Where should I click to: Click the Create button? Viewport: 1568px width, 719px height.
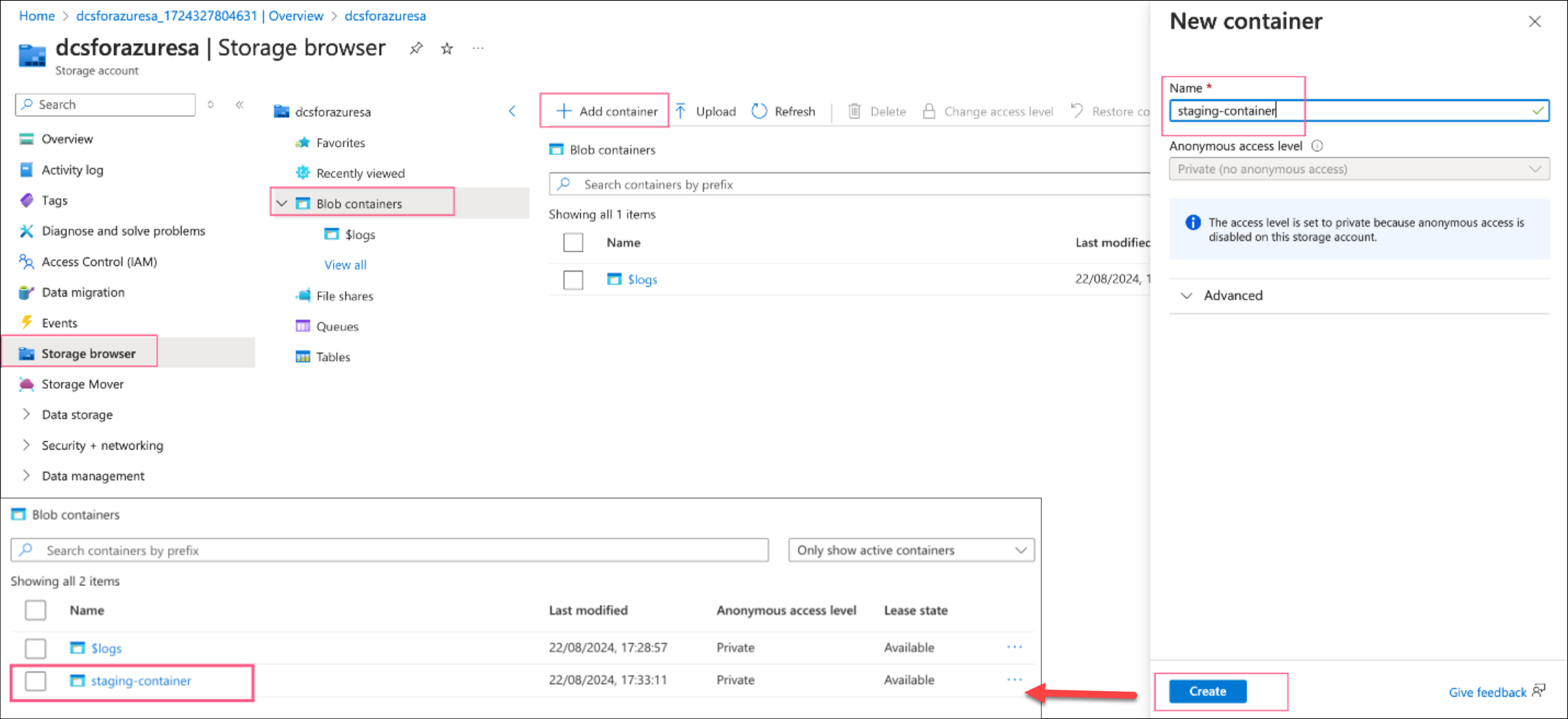pyautogui.click(x=1207, y=691)
